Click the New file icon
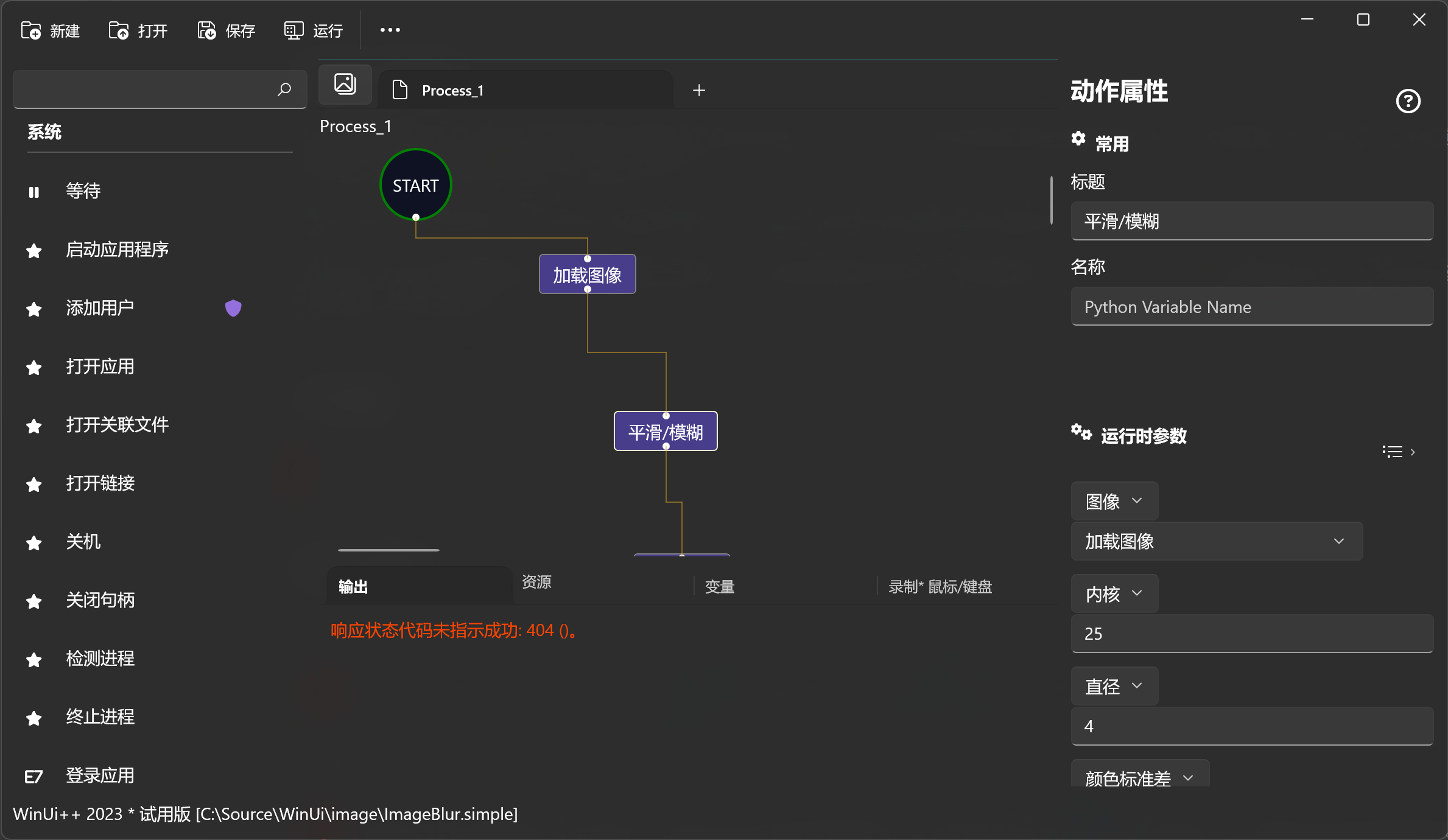Viewport: 1448px width, 840px height. click(x=30, y=30)
